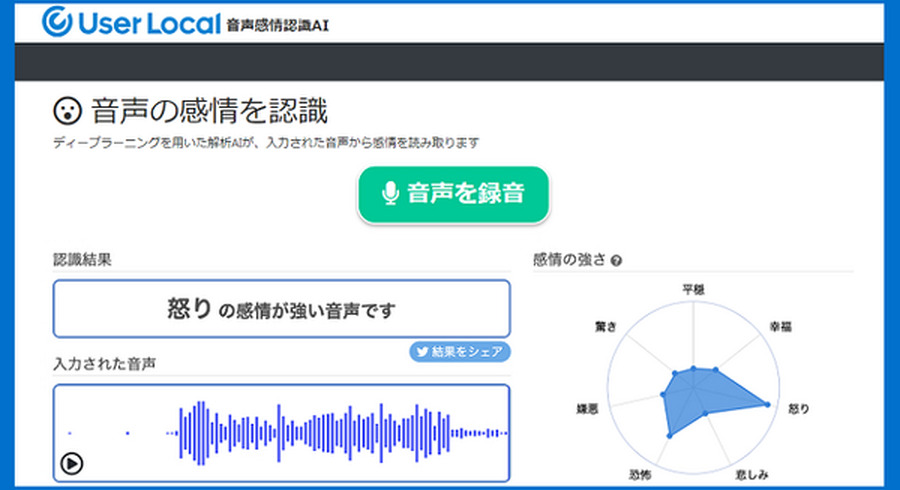The image size is (900, 490).
Task: Click the microphone icon on record button
Action: [391, 194]
